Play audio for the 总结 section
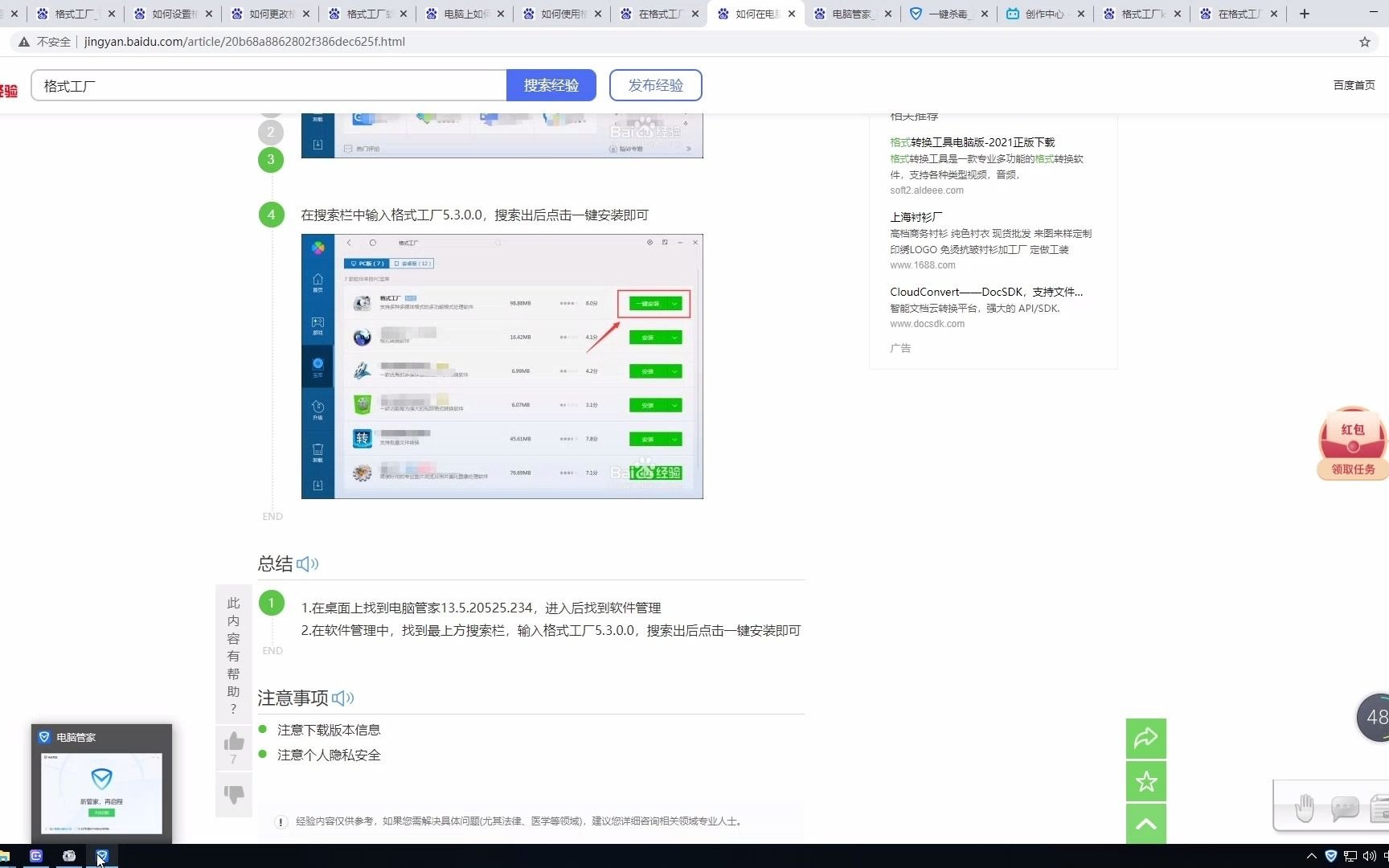 [x=307, y=564]
